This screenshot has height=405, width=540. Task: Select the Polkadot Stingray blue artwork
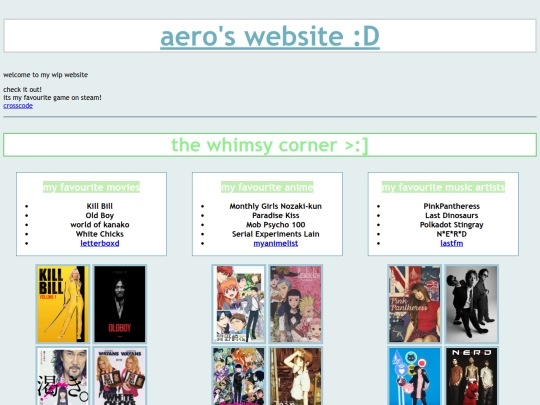click(x=415, y=376)
